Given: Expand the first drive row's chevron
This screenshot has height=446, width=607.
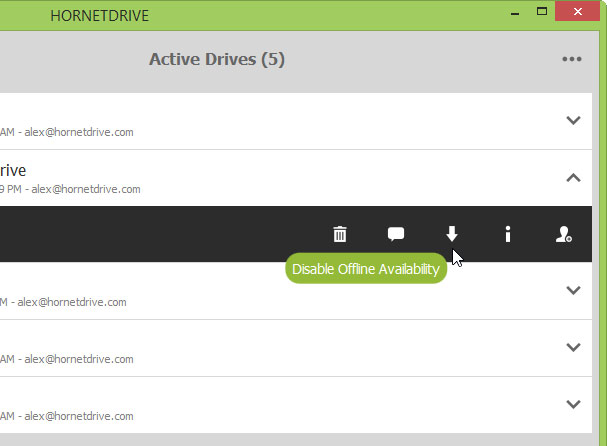Looking at the screenshot, I should pyautogui.click(x=573, y=120).
